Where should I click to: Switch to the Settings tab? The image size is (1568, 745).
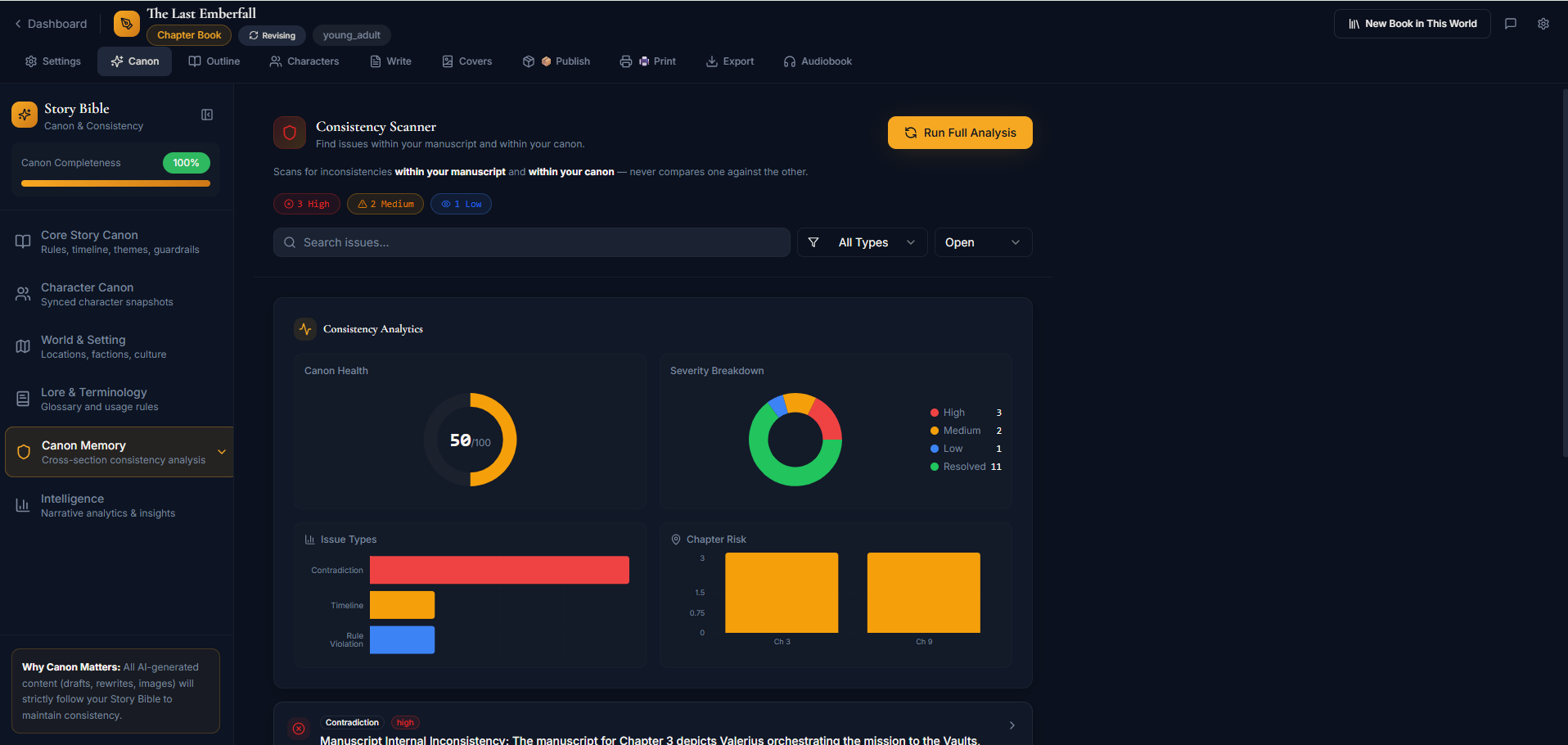pyautogui.click(x=53, y=61)
